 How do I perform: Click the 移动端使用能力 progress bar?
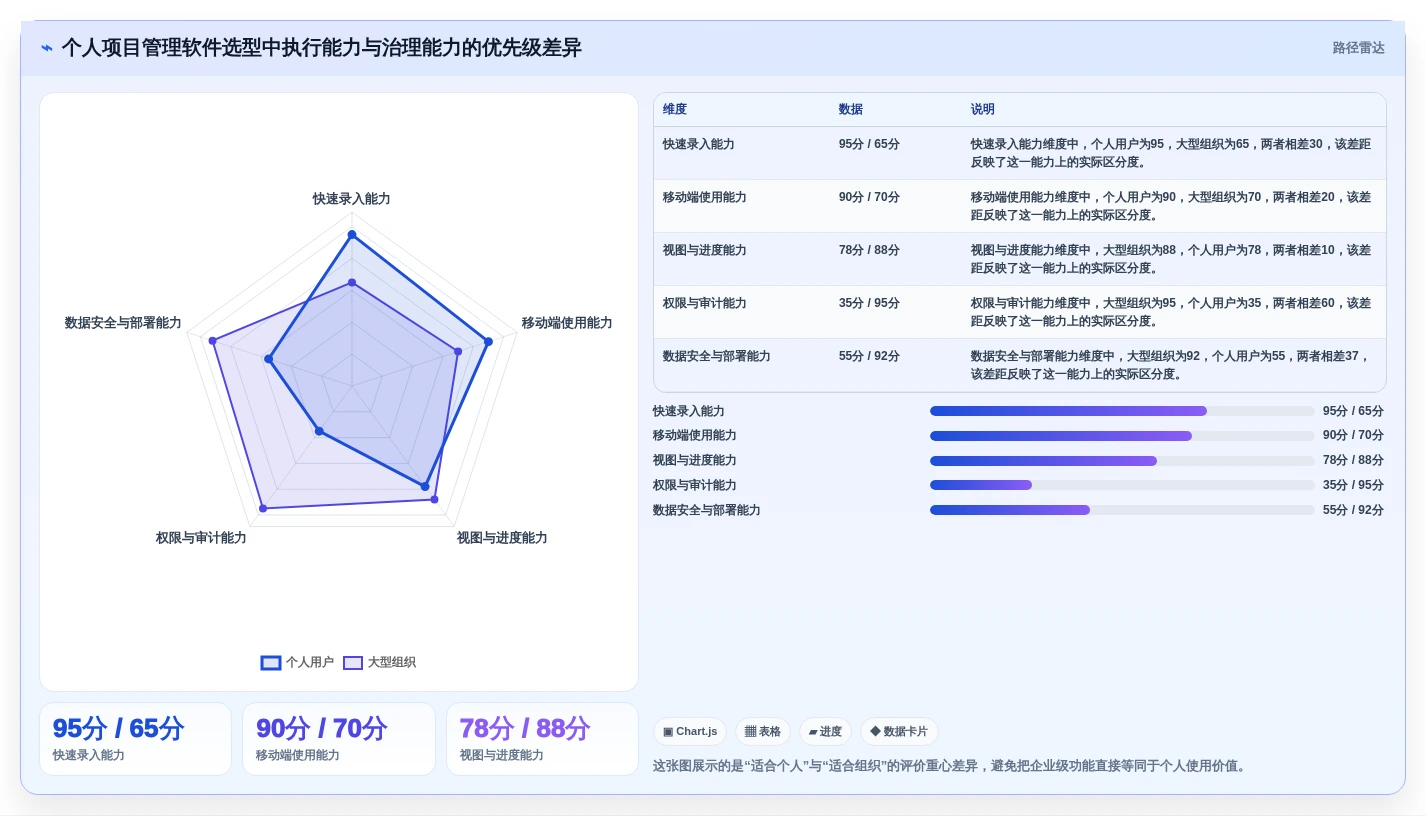(x=1122, y=436)
